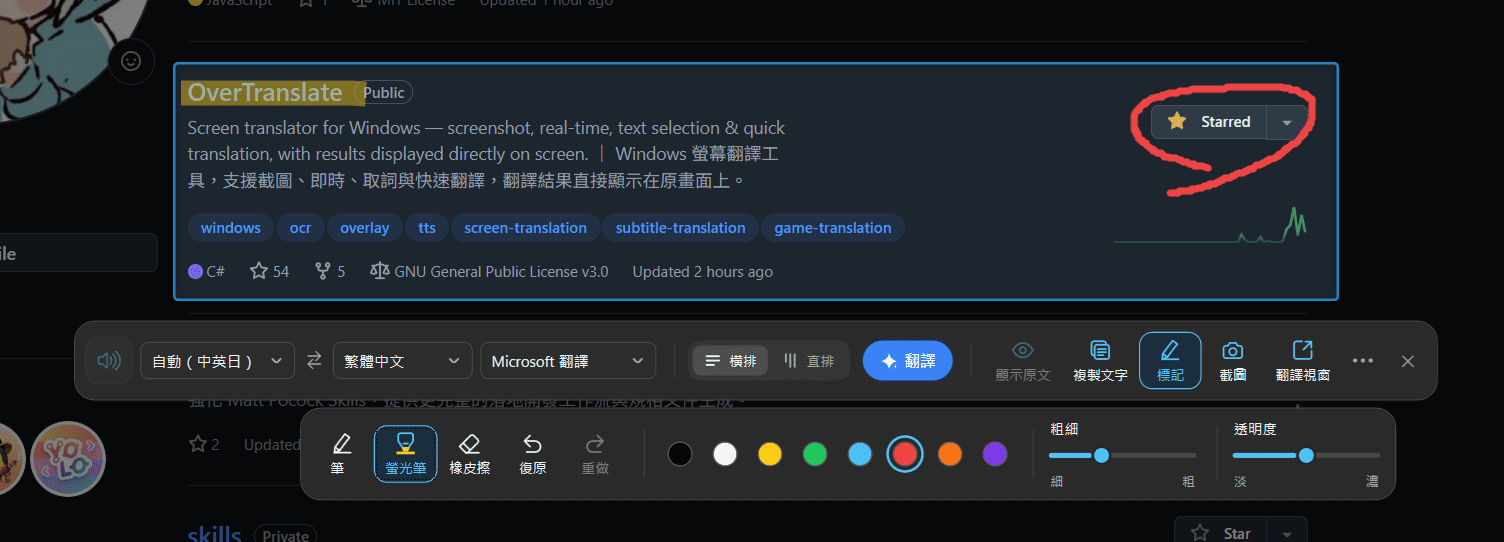Pick the black color swatch
The image size is (1504, 542).
[680, 454]
